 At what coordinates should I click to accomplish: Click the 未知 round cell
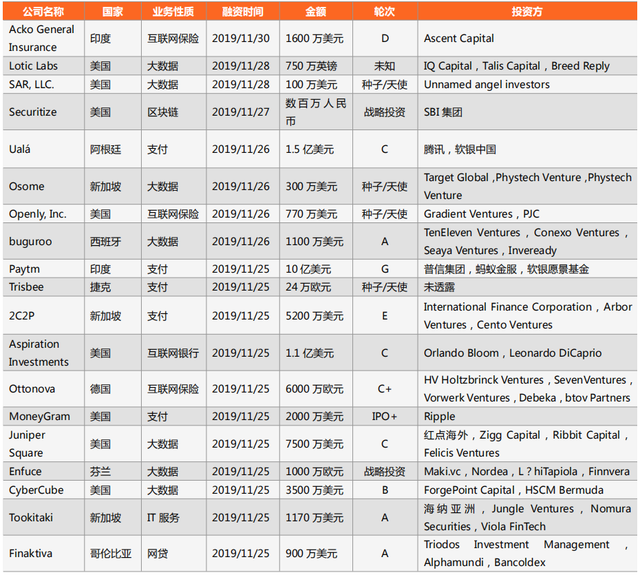click(x=384, y=66)
